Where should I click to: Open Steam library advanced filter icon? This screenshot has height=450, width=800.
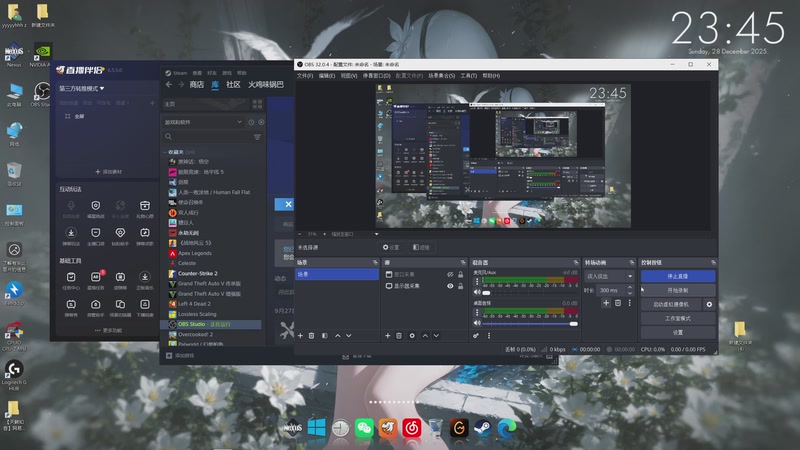(257, 137)
